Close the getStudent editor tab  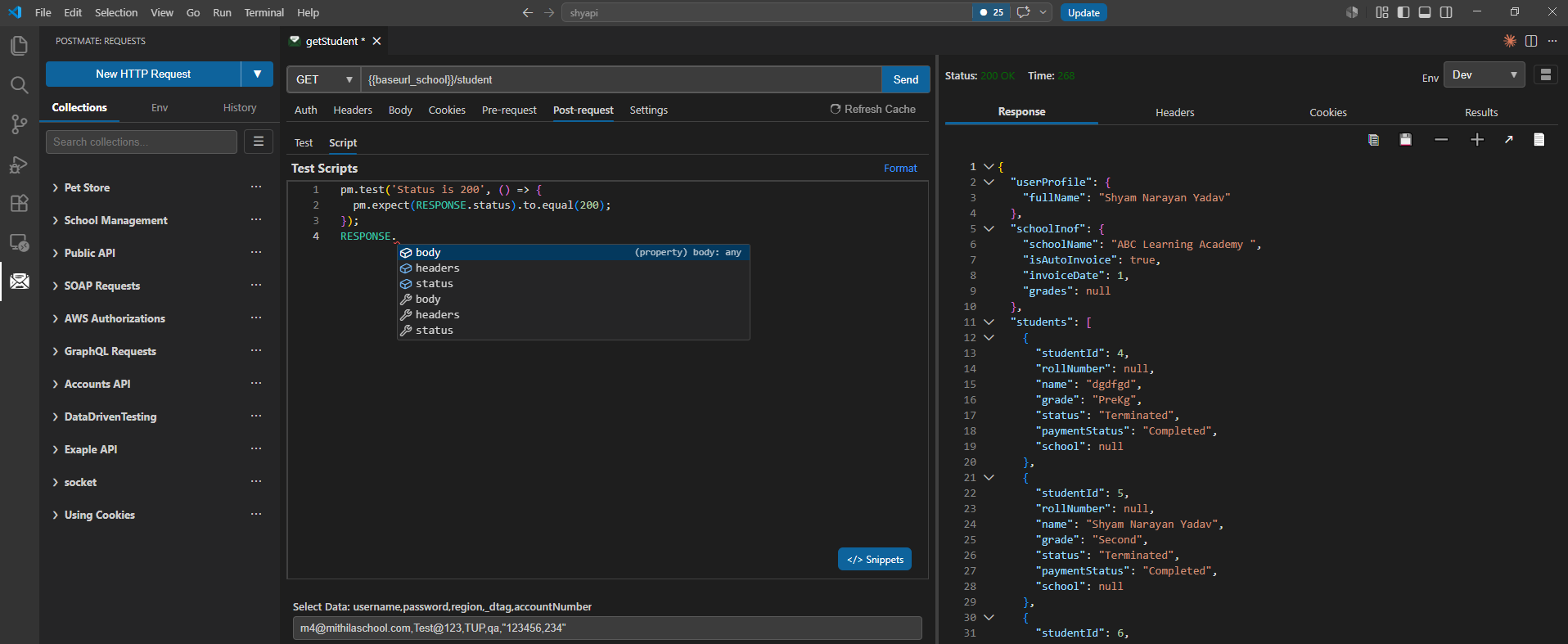coord(376,41)
